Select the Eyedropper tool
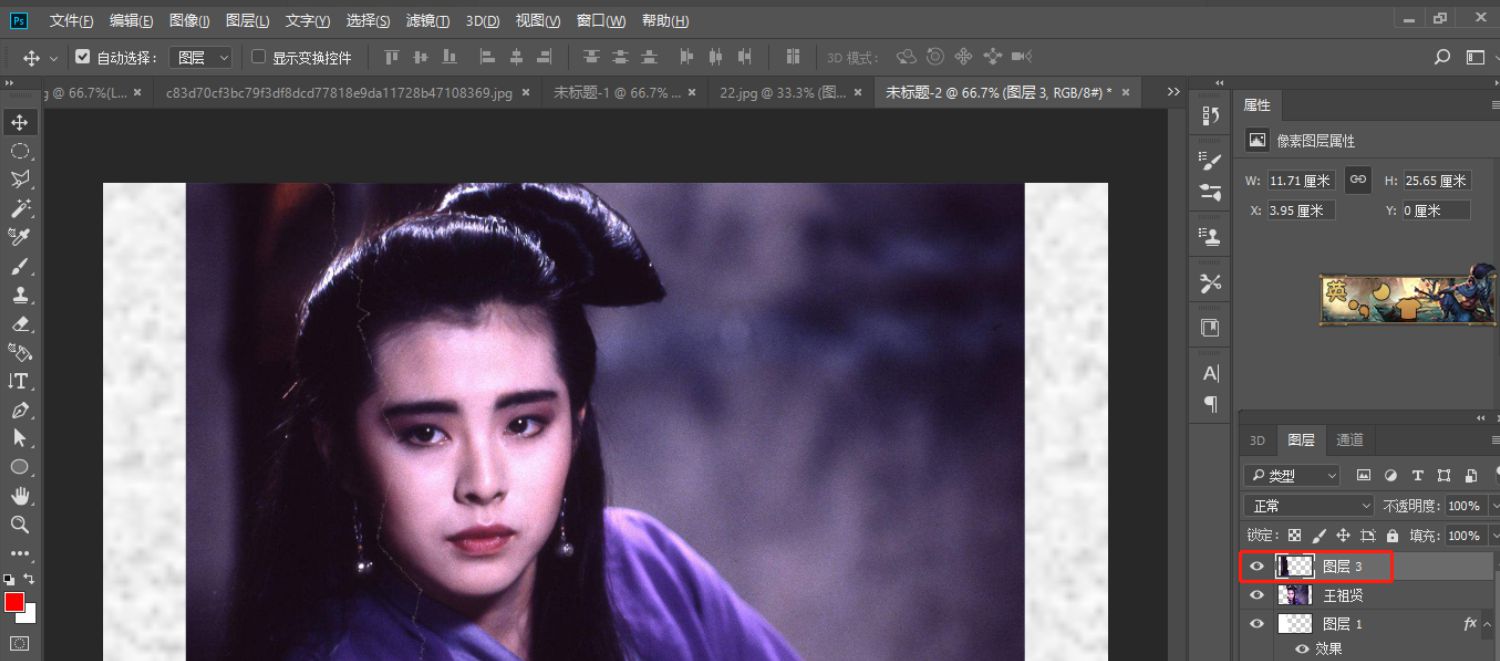This screenshot has width=1500, height=661. [19, 237]
